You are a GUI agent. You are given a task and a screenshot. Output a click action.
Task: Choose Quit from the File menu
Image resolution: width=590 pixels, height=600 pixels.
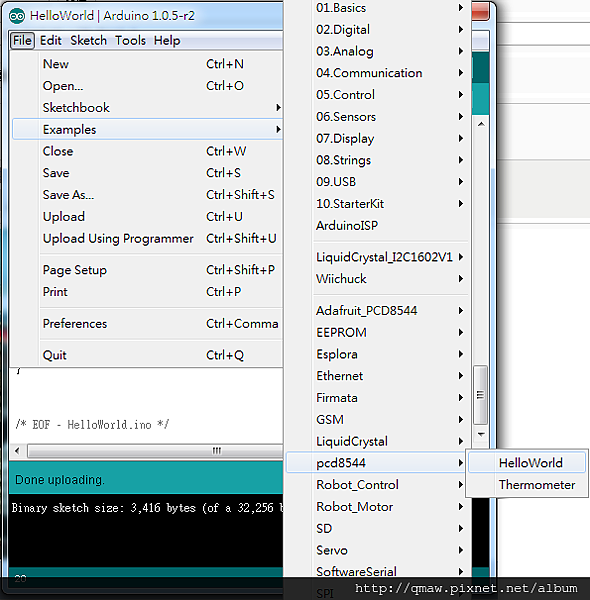pos(148,355)
